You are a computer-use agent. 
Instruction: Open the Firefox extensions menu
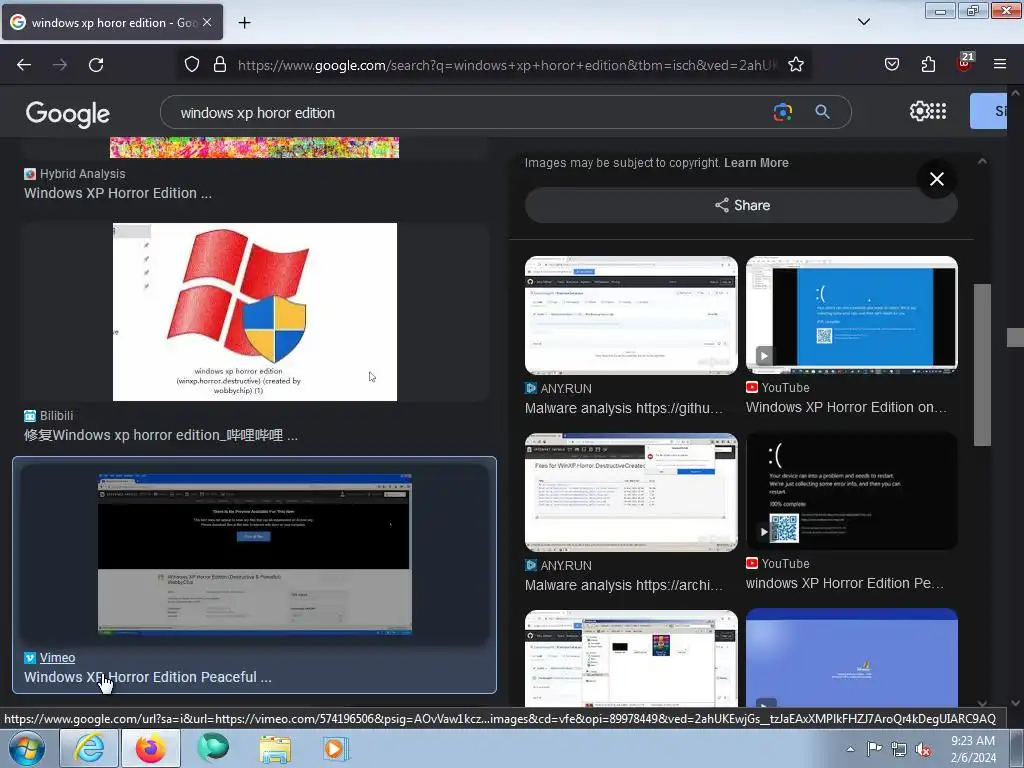click(x=928, y=64)
